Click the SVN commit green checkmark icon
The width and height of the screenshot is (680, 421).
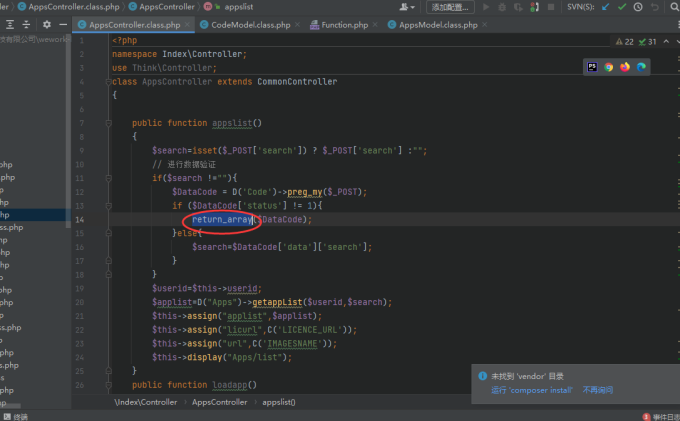(622, 7)
